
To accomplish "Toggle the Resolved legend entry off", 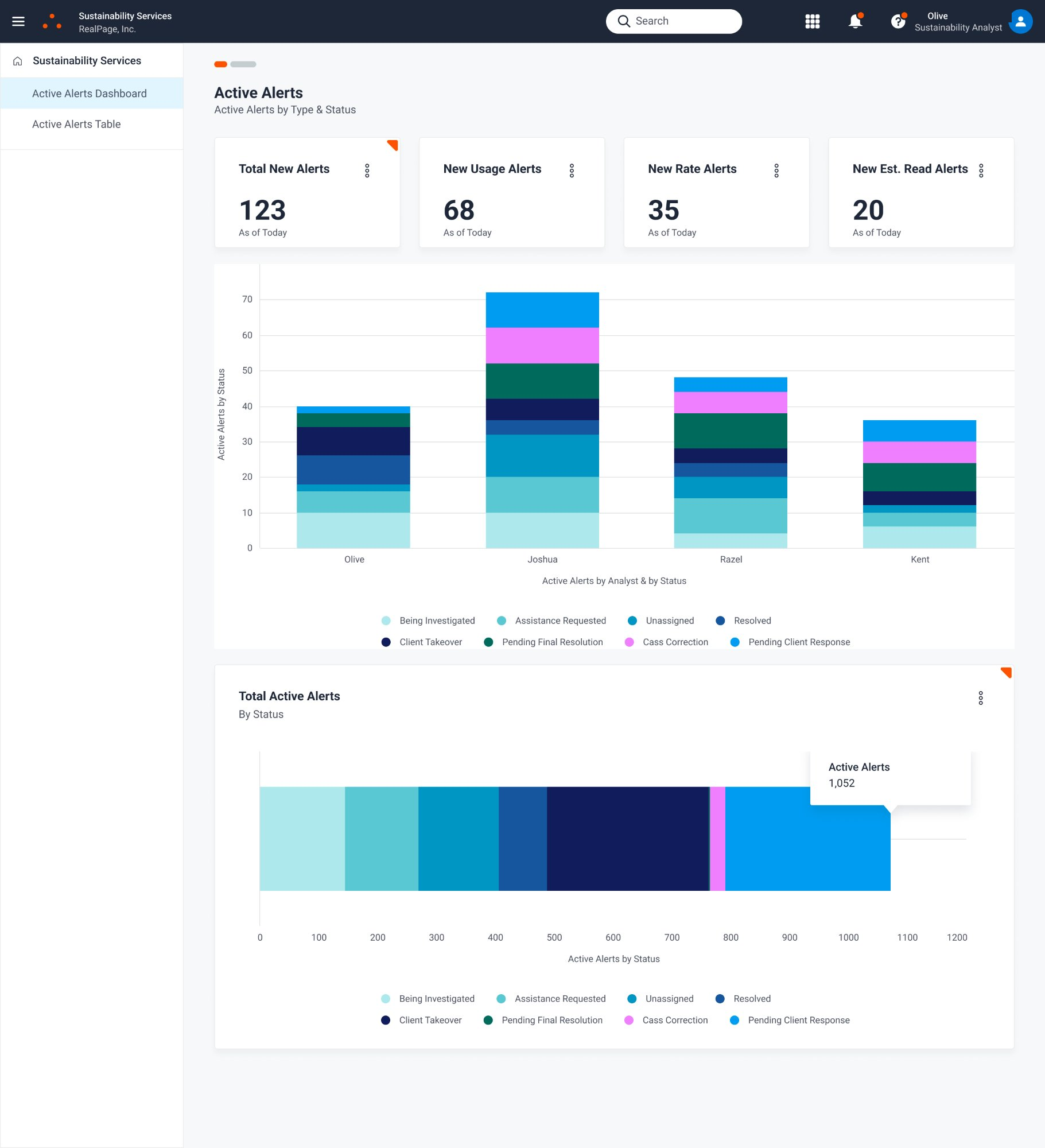I will click(751, 620).
